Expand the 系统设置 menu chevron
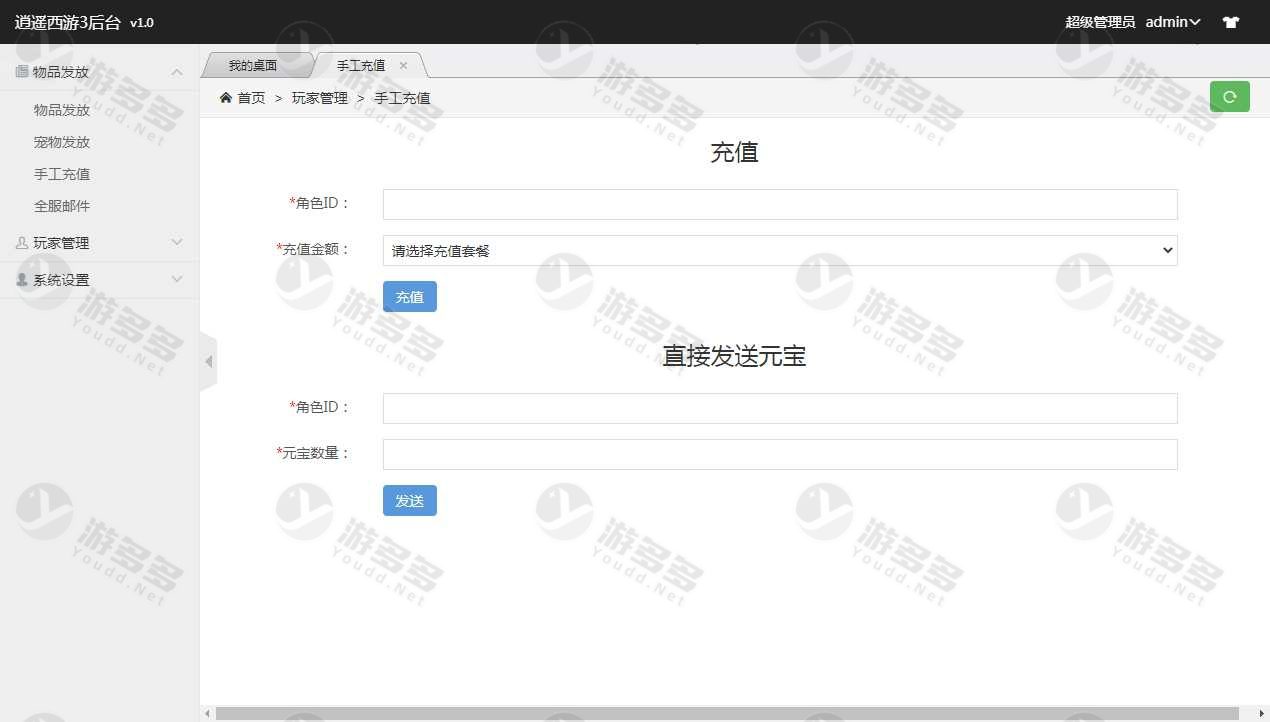Image resolution: width=1270 pixels, height=722 pixels. point(177,280)
